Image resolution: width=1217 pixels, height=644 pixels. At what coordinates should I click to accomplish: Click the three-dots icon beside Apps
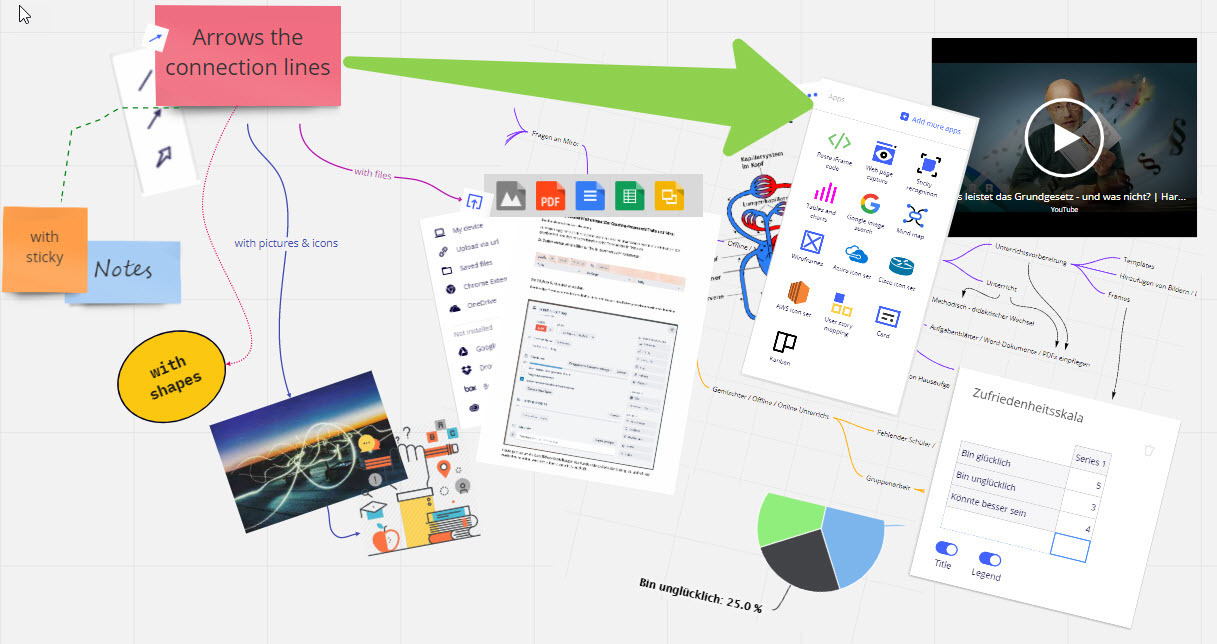812,96
